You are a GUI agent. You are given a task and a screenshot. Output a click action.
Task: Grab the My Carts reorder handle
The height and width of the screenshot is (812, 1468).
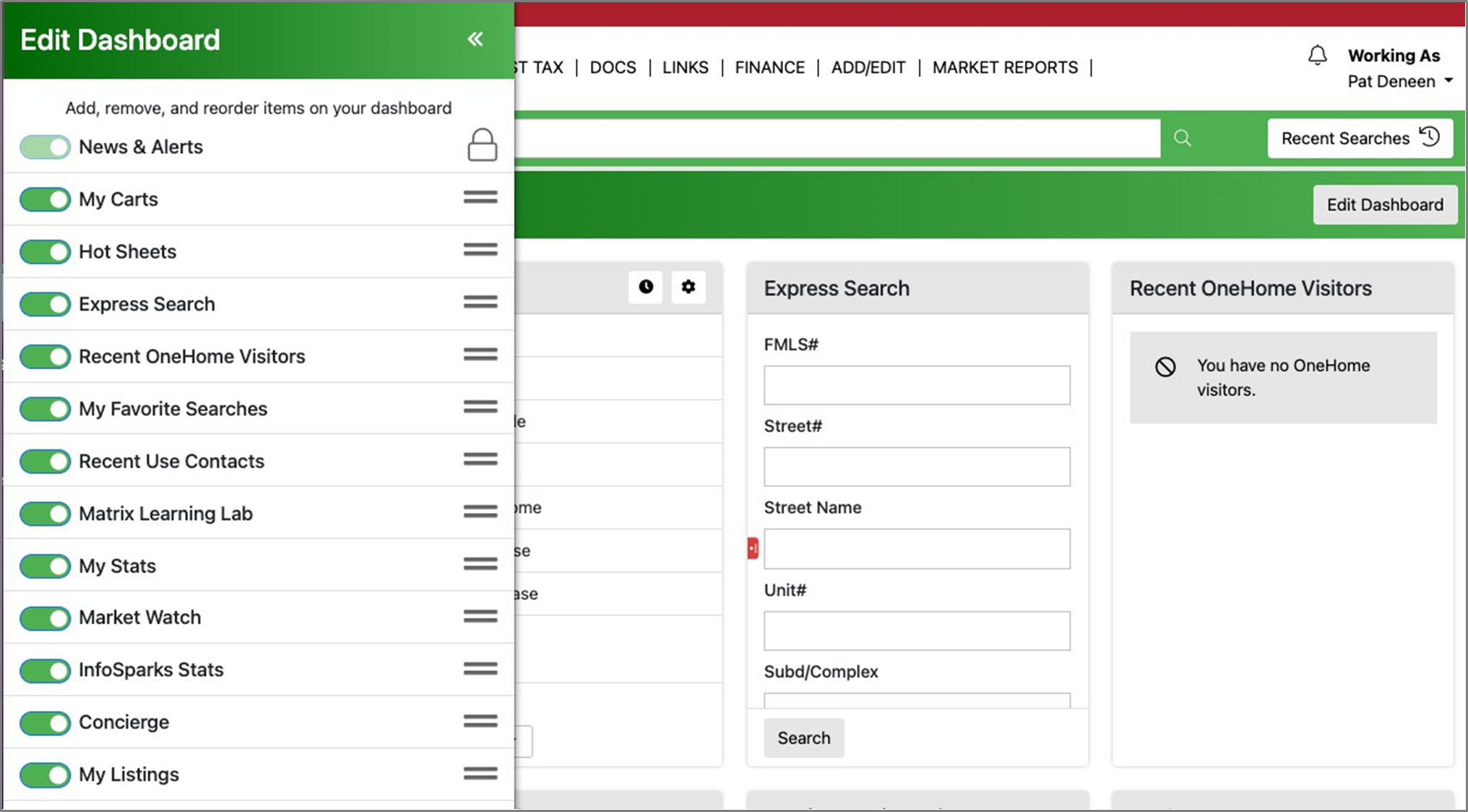pyautogui.click(x=480, y=197)
